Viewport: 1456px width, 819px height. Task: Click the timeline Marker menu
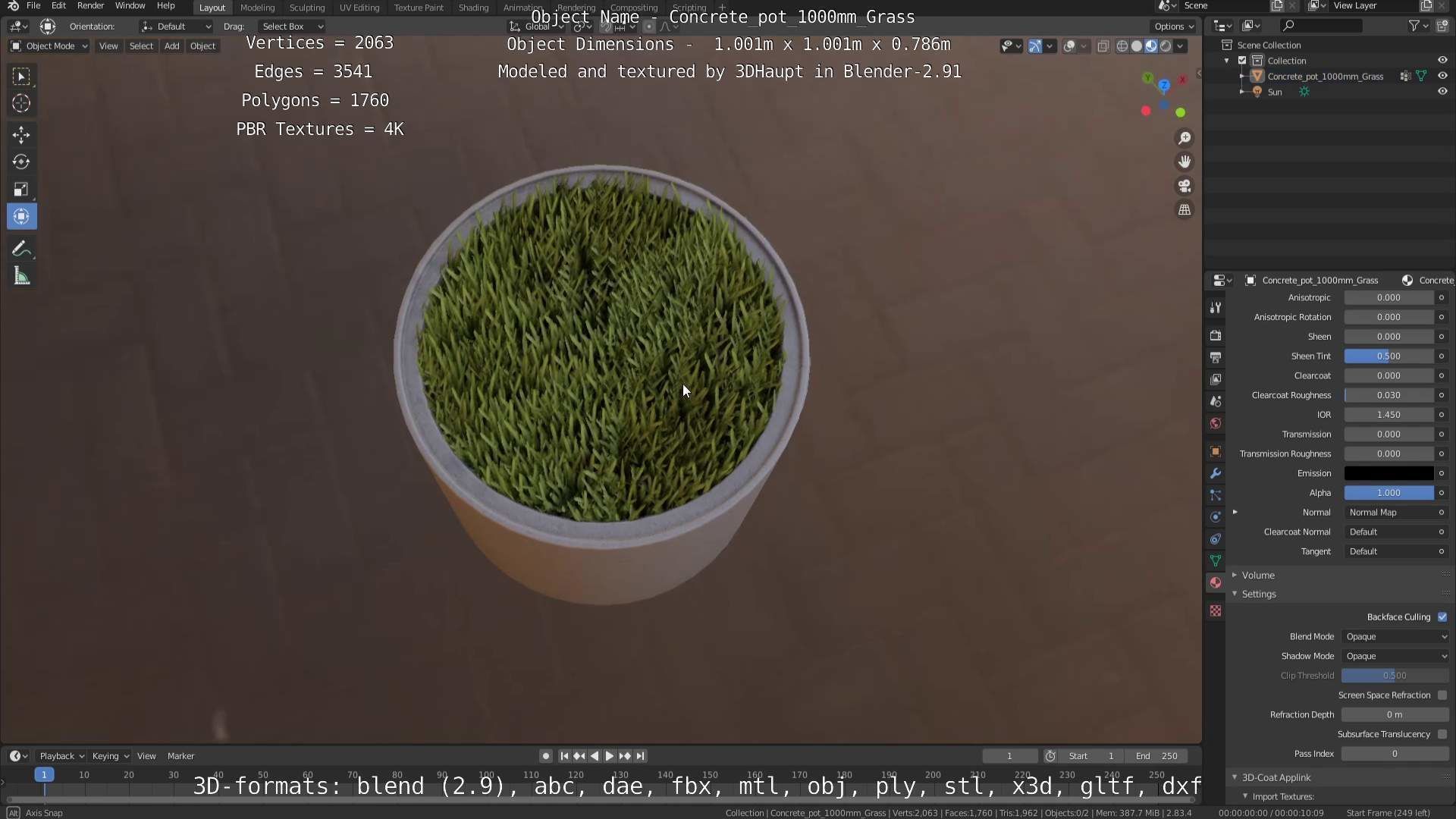point(180,756)
